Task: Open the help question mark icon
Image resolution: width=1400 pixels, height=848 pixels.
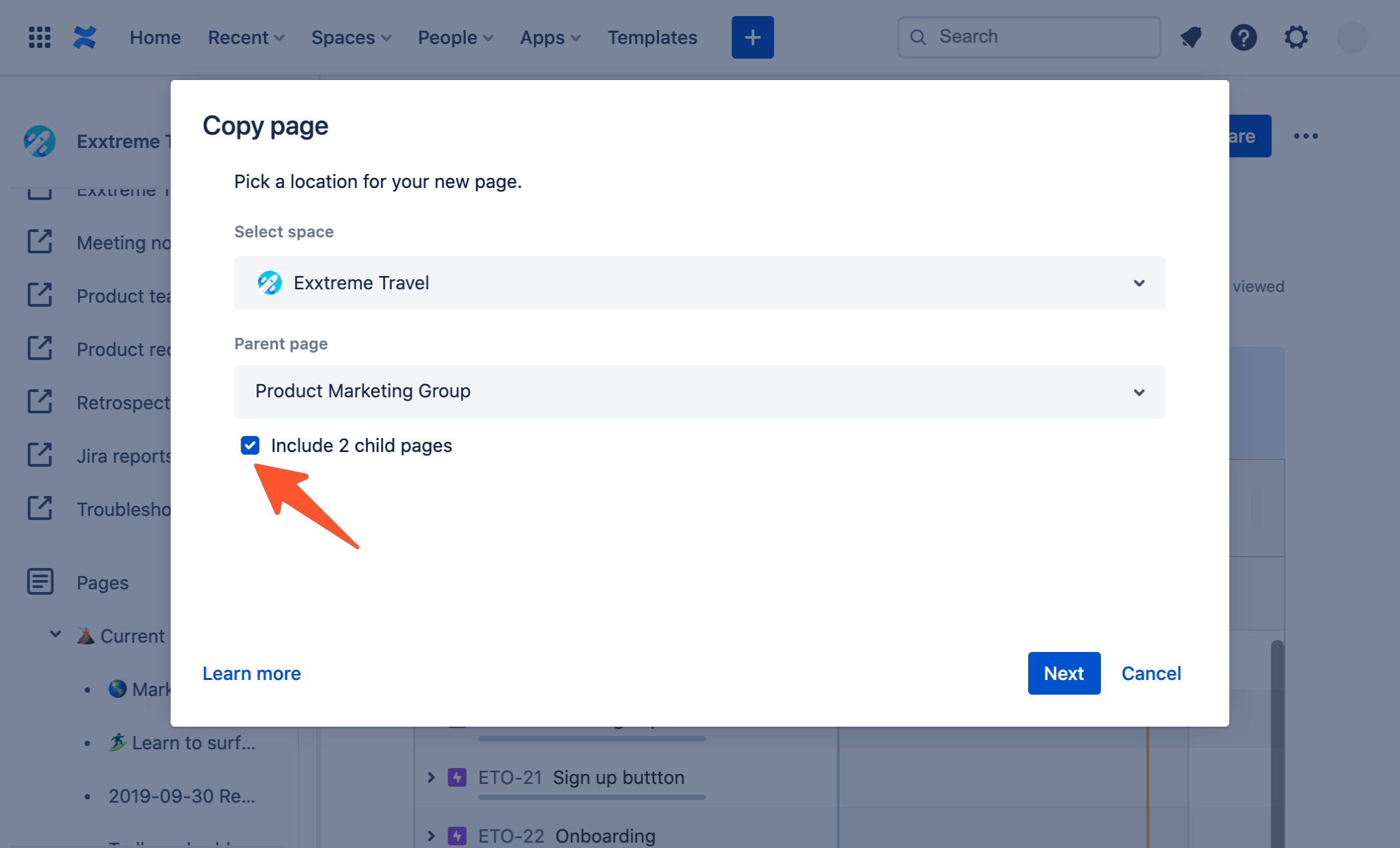Action: tap(1243, 37)
